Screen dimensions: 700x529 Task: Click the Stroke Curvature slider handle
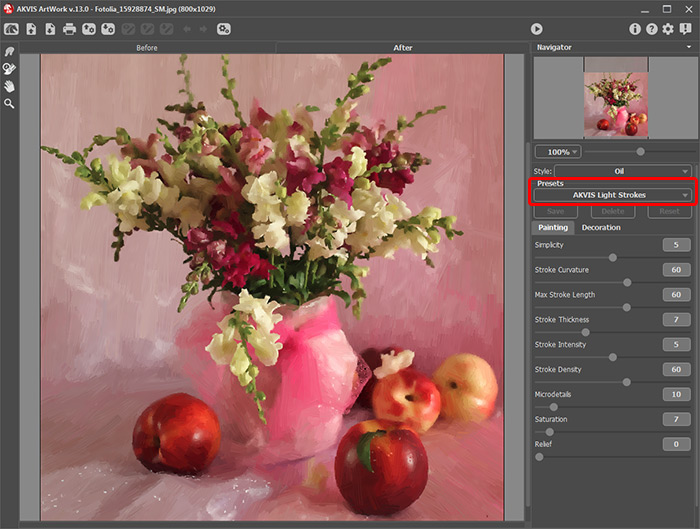627,283
